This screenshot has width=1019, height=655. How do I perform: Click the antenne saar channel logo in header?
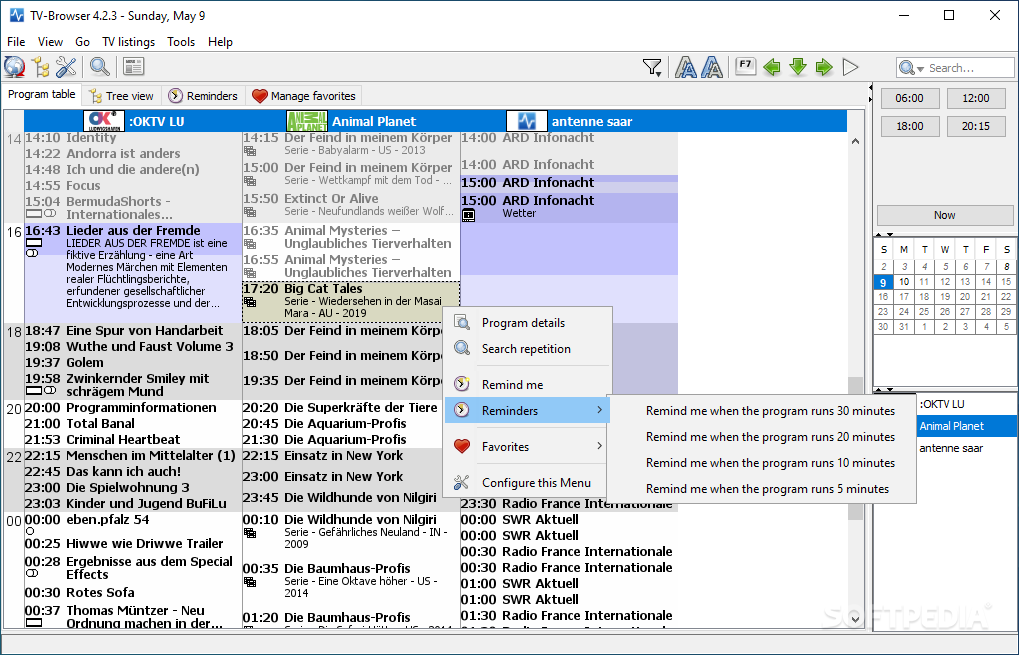coord(526,121)
